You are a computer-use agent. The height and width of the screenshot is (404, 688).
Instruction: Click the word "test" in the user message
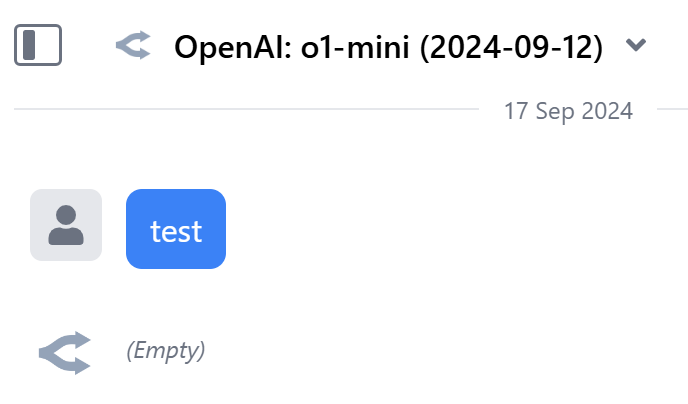pyautogui.click(x=176, y=231)
